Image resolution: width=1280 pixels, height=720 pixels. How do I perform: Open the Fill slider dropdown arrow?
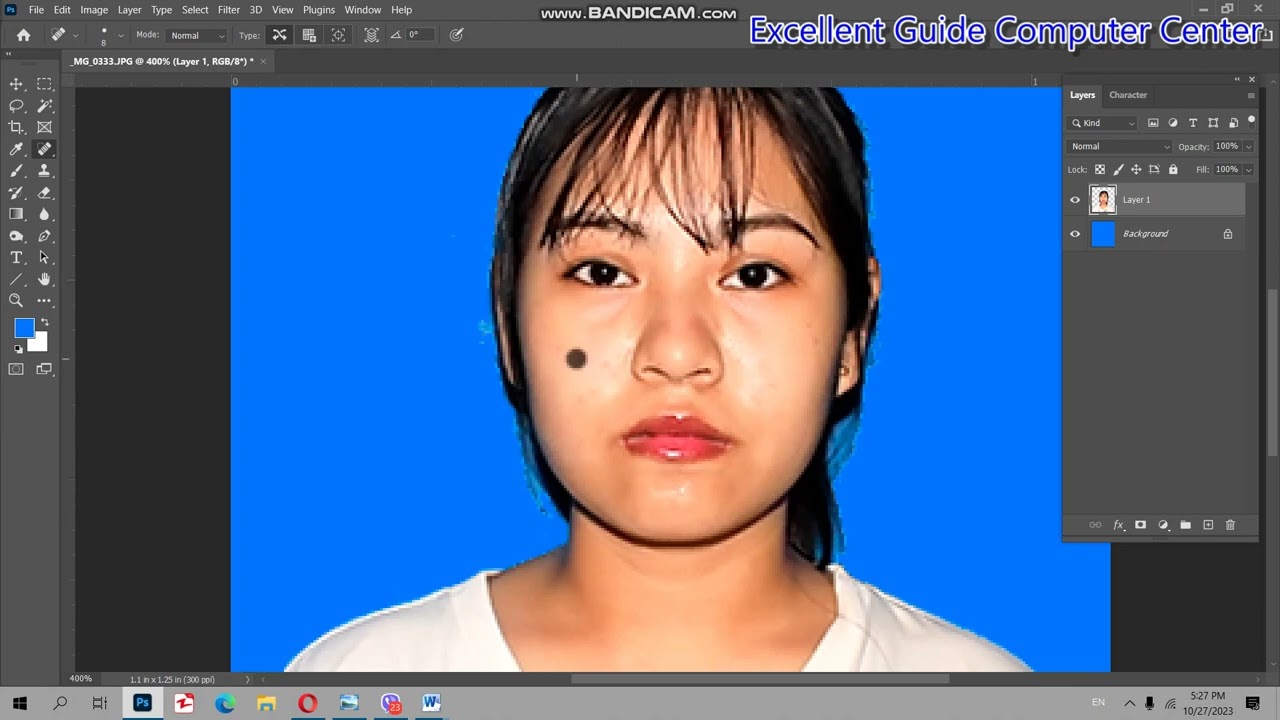coord(1249,170)
